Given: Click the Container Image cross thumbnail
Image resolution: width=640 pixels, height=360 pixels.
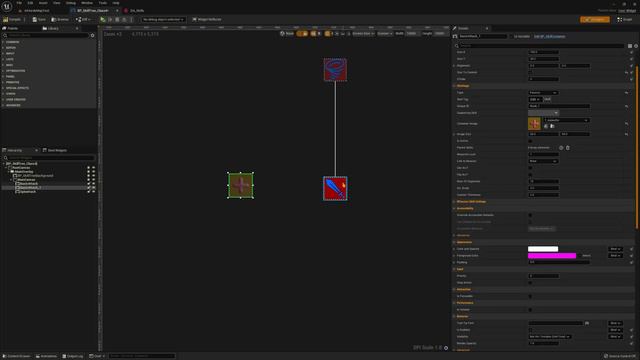Looking at the screenshot, I should point(534,123).
